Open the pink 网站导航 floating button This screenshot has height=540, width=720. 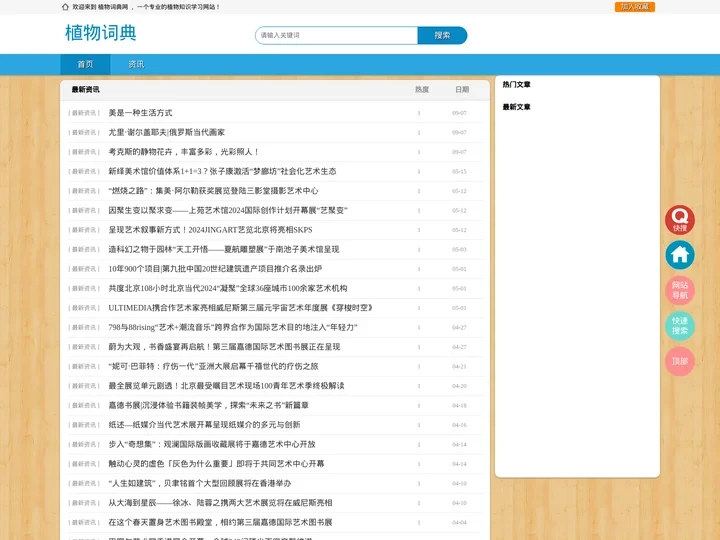coord(680,290)
